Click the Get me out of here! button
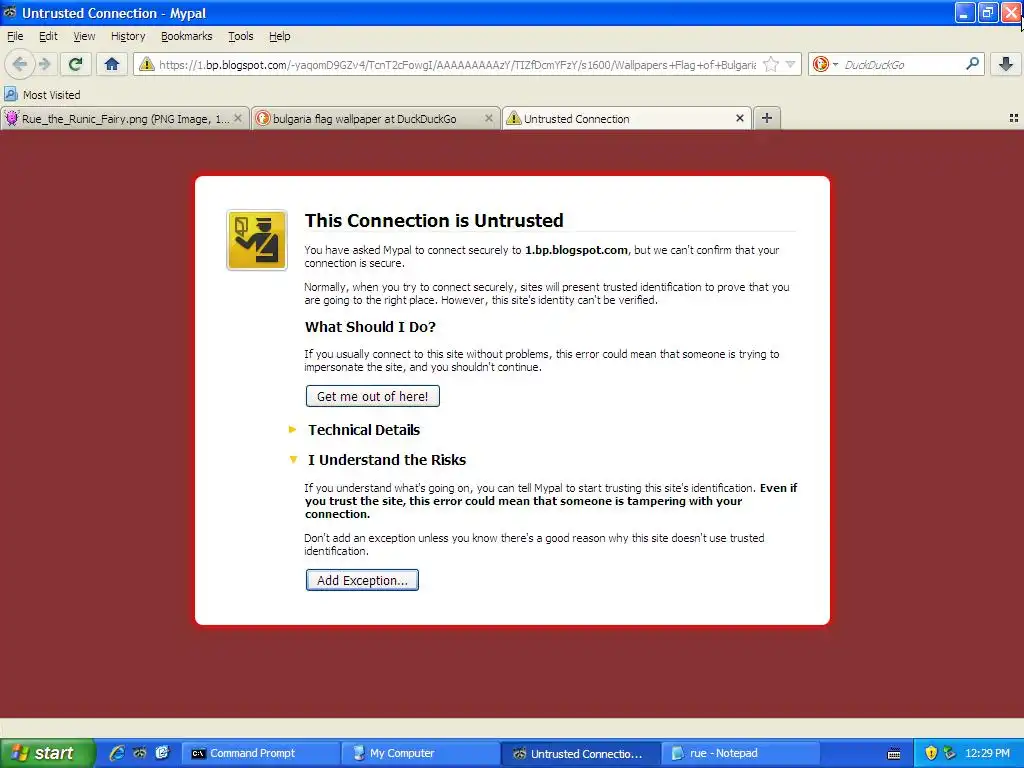The height and width of the screenshot is (768, 1024). pos(373,396)
